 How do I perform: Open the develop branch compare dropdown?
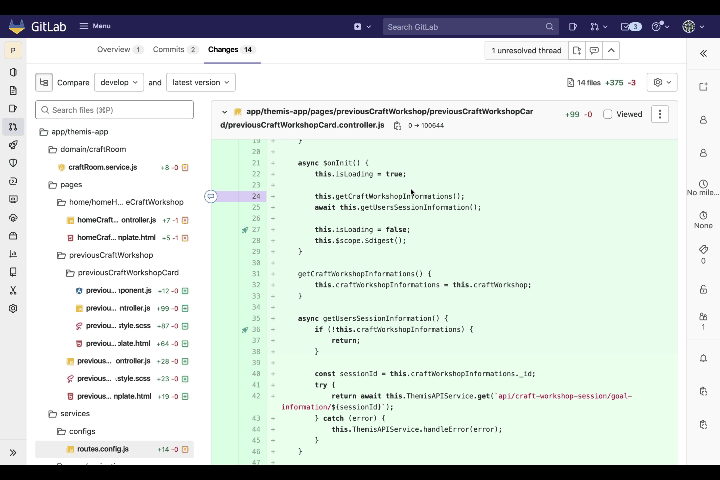(x=118, y=83)
